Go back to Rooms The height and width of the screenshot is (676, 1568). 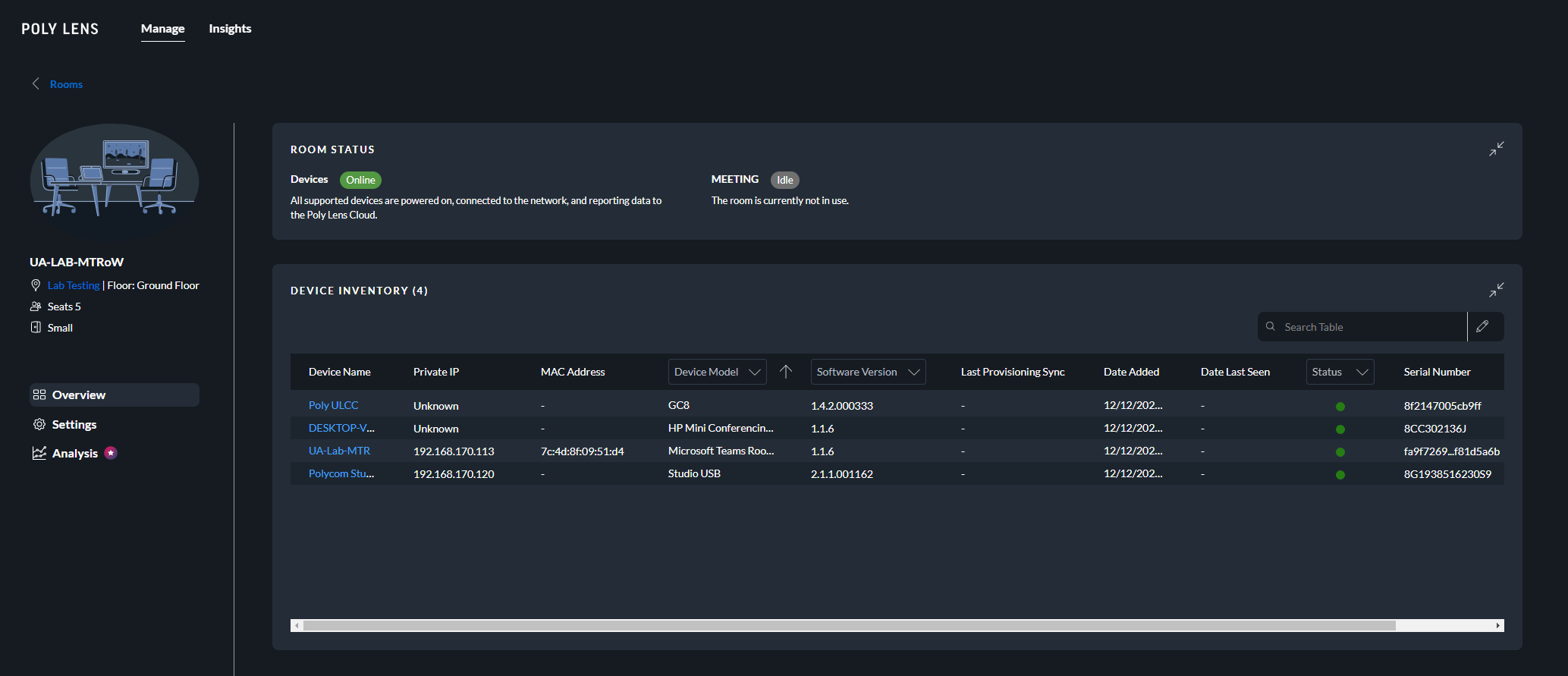click(66, 84)
